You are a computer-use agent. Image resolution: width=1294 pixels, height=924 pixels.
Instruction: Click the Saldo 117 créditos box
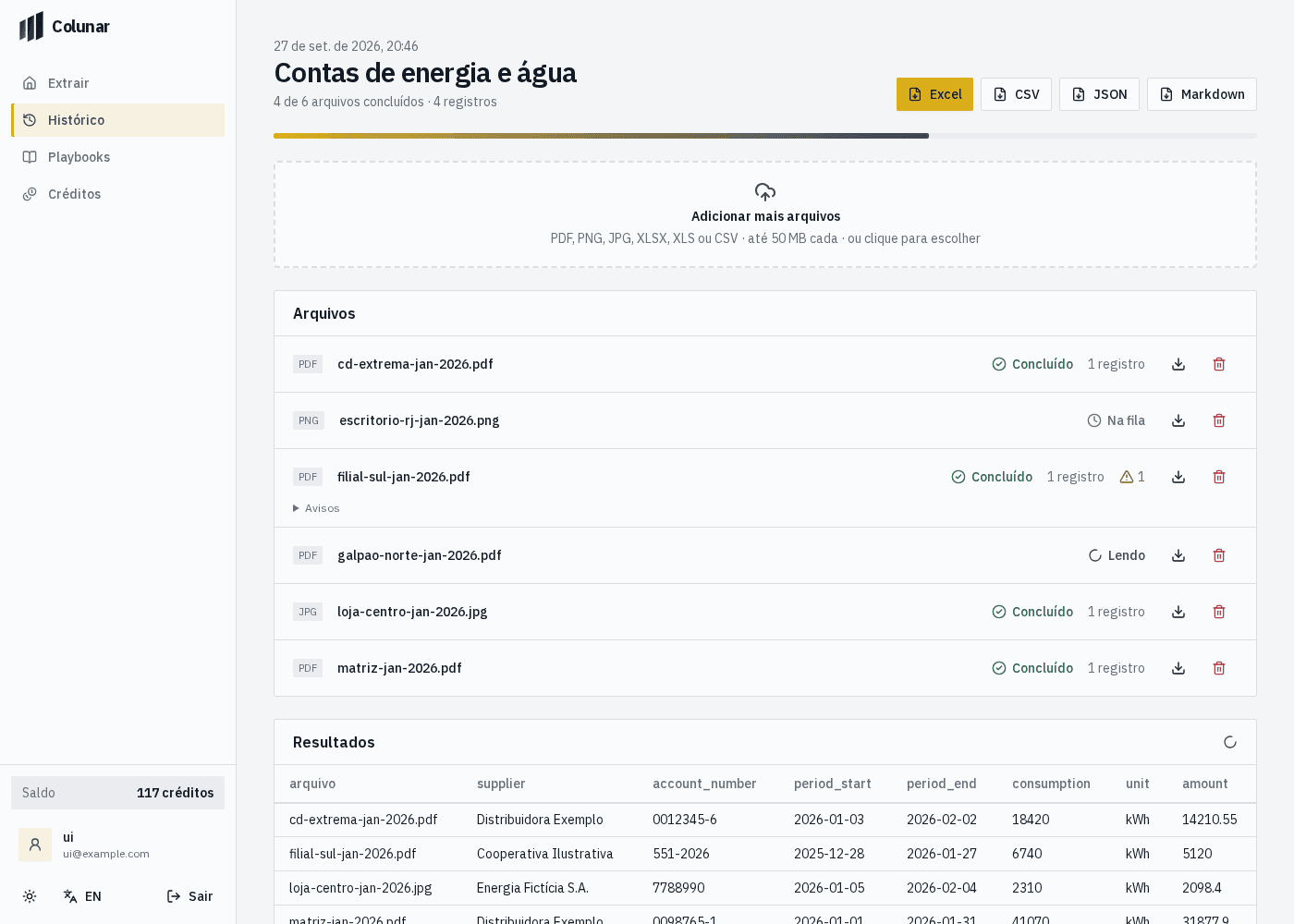coord(117,793)
